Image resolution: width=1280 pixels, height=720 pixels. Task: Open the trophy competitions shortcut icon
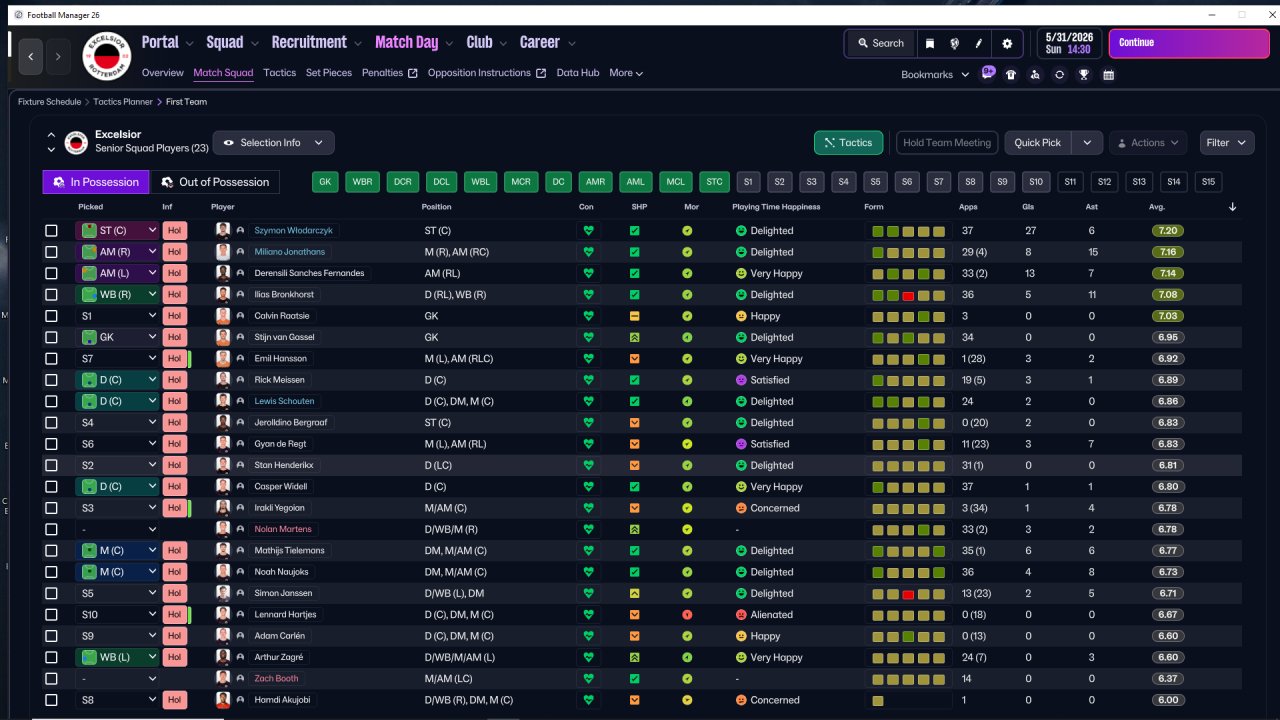click(1084, 74)
